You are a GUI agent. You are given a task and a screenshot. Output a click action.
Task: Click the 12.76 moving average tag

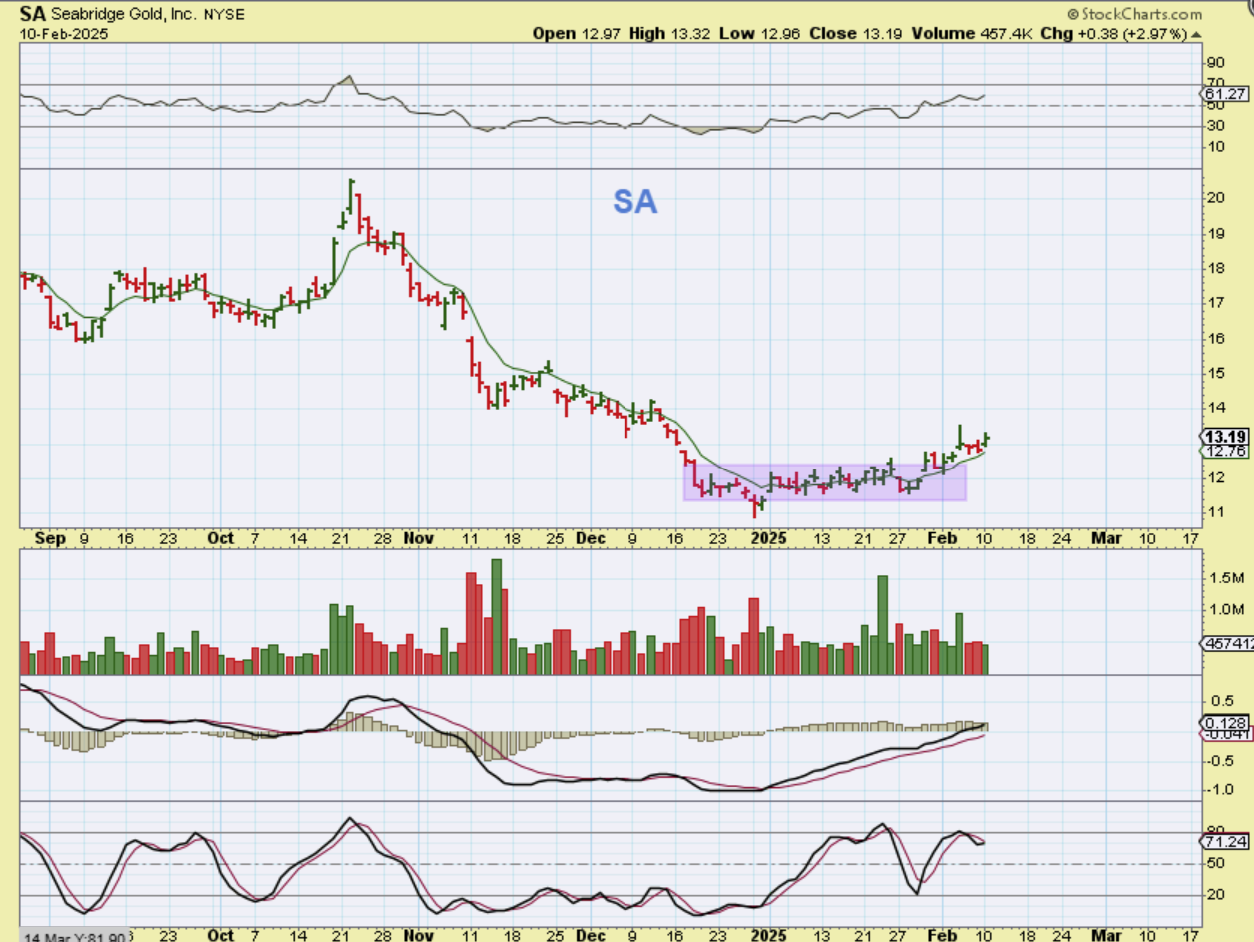click(1226, 451)
